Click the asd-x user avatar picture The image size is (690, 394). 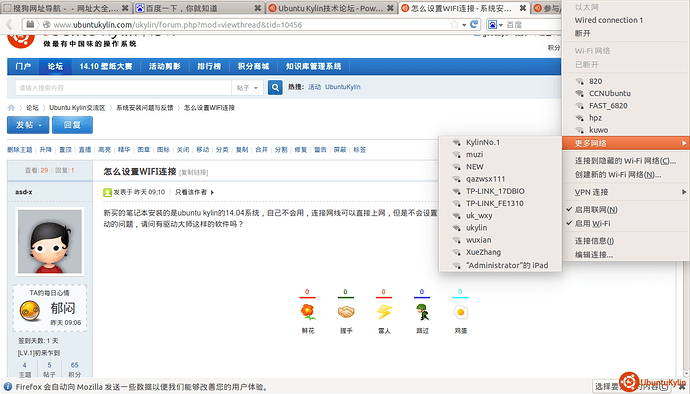pos(50,241)
